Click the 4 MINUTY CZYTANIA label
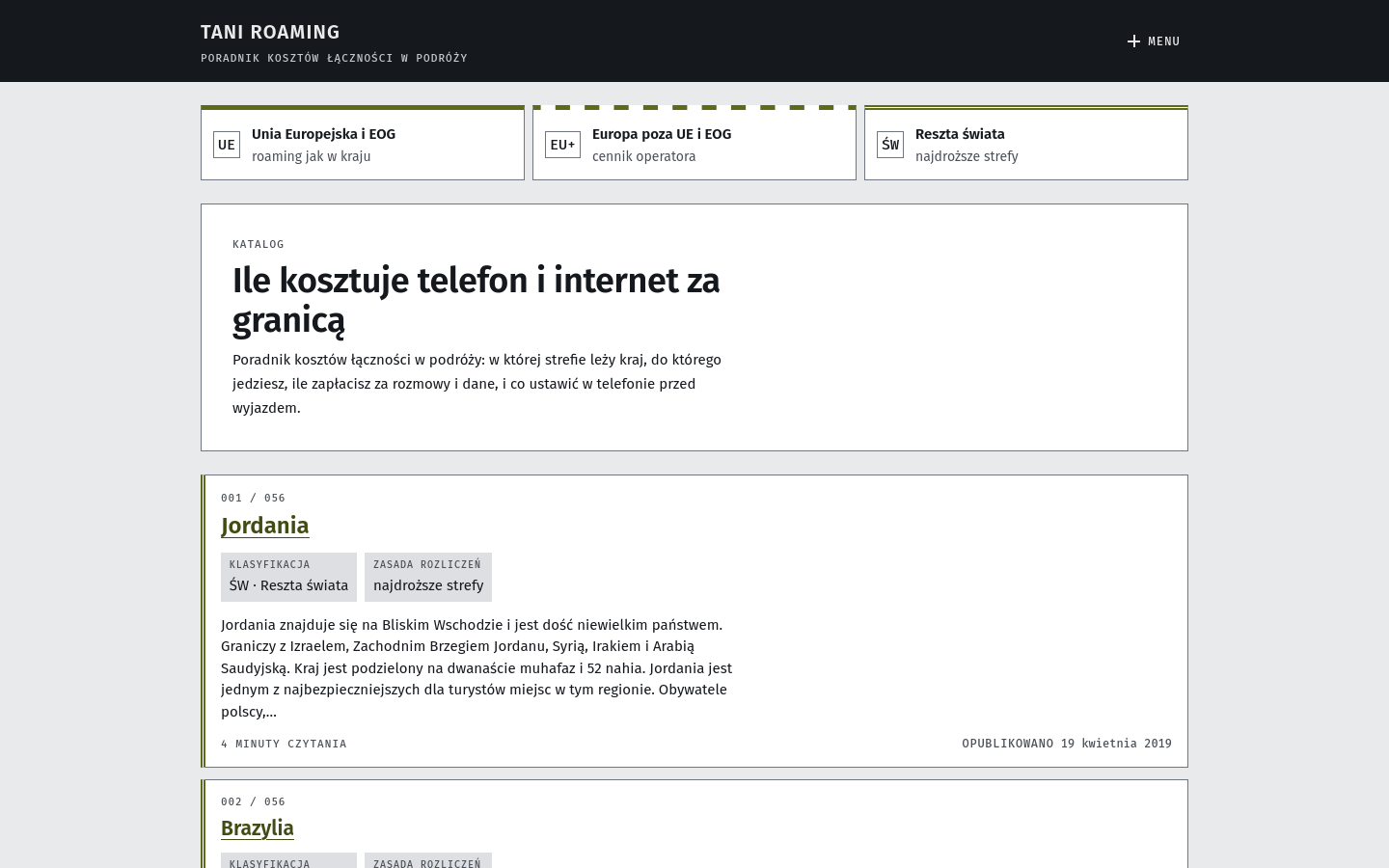Viewport: 1389px width, 868px height. pos(284,744)
